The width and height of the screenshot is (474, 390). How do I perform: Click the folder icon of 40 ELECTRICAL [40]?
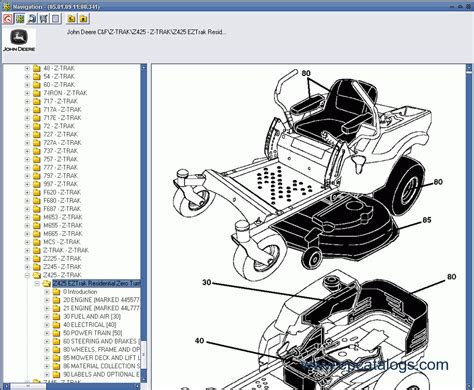pyautogui.click(x=56, y=325)
